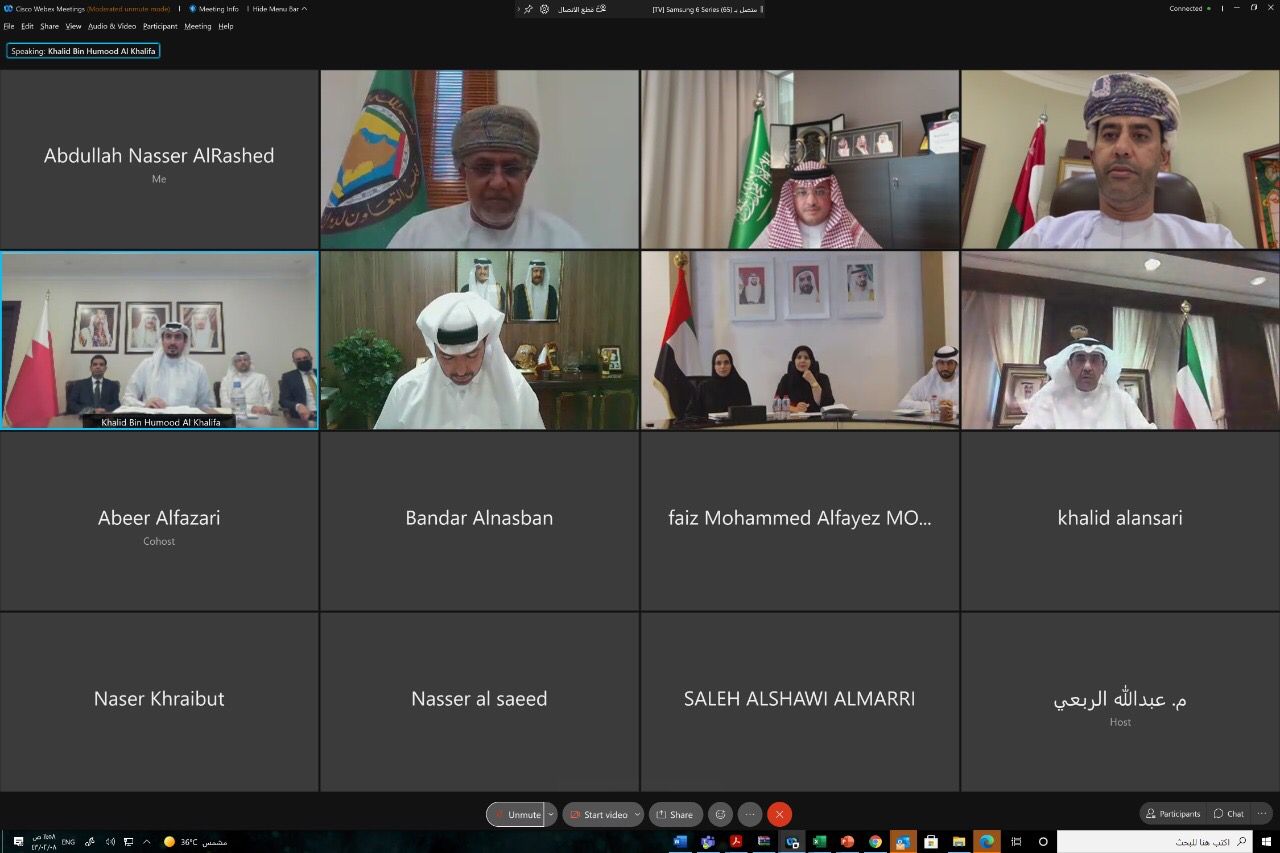Click the panel options ellipsis beside Chat
This screenshot has height=853, width=1280.
coord(1262,814)
